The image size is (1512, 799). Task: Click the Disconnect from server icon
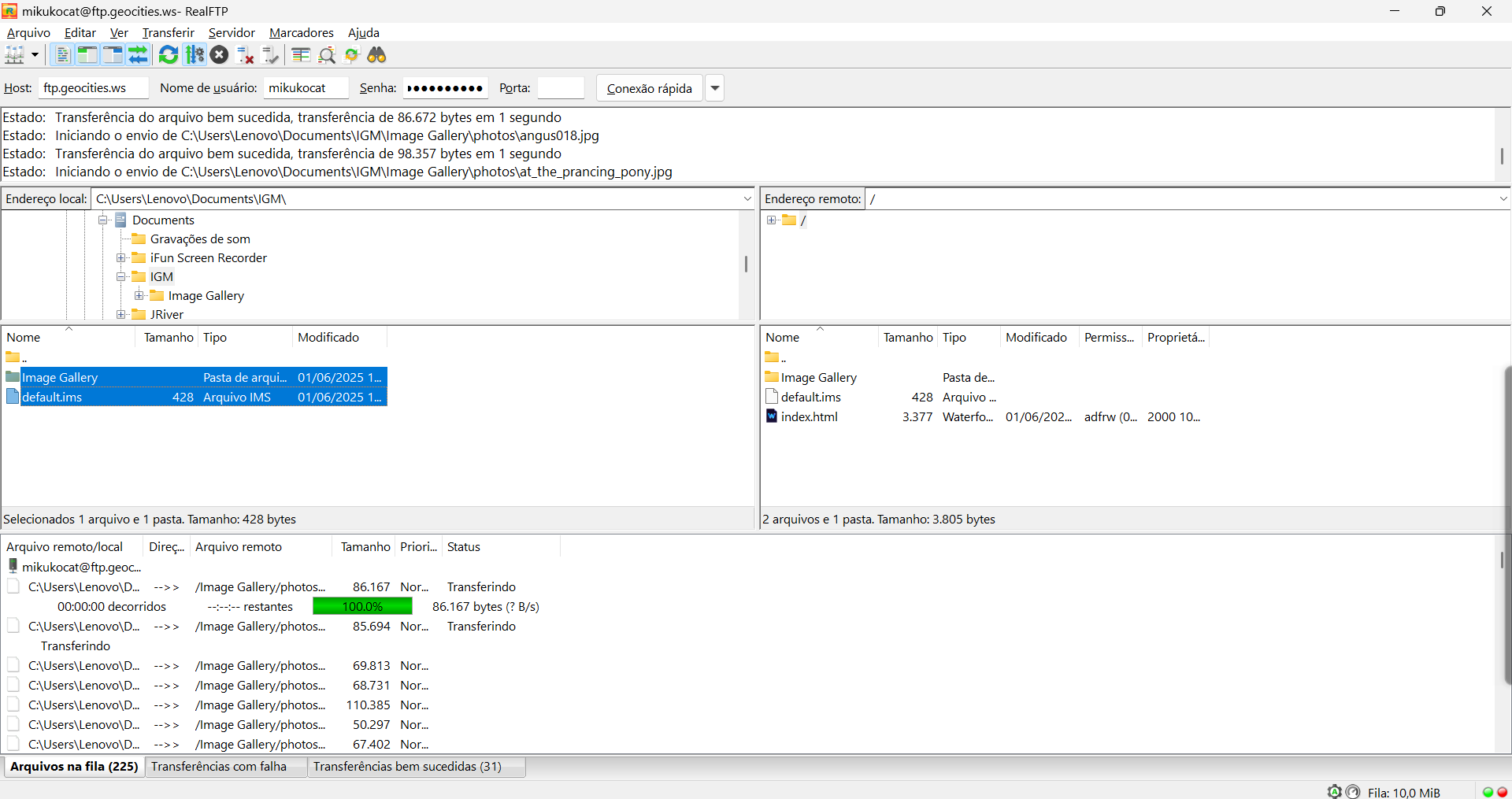(x=246, y=55)
